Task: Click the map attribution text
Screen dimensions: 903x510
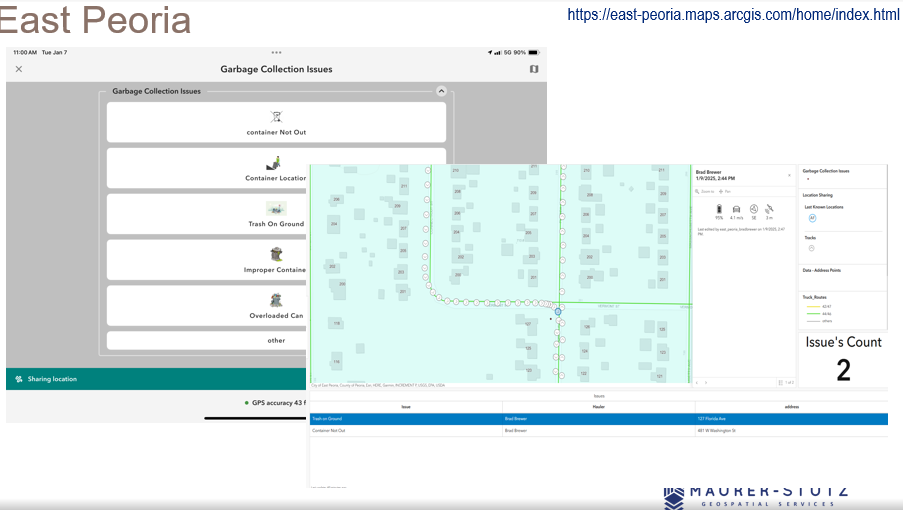Action: pos(378,385)
